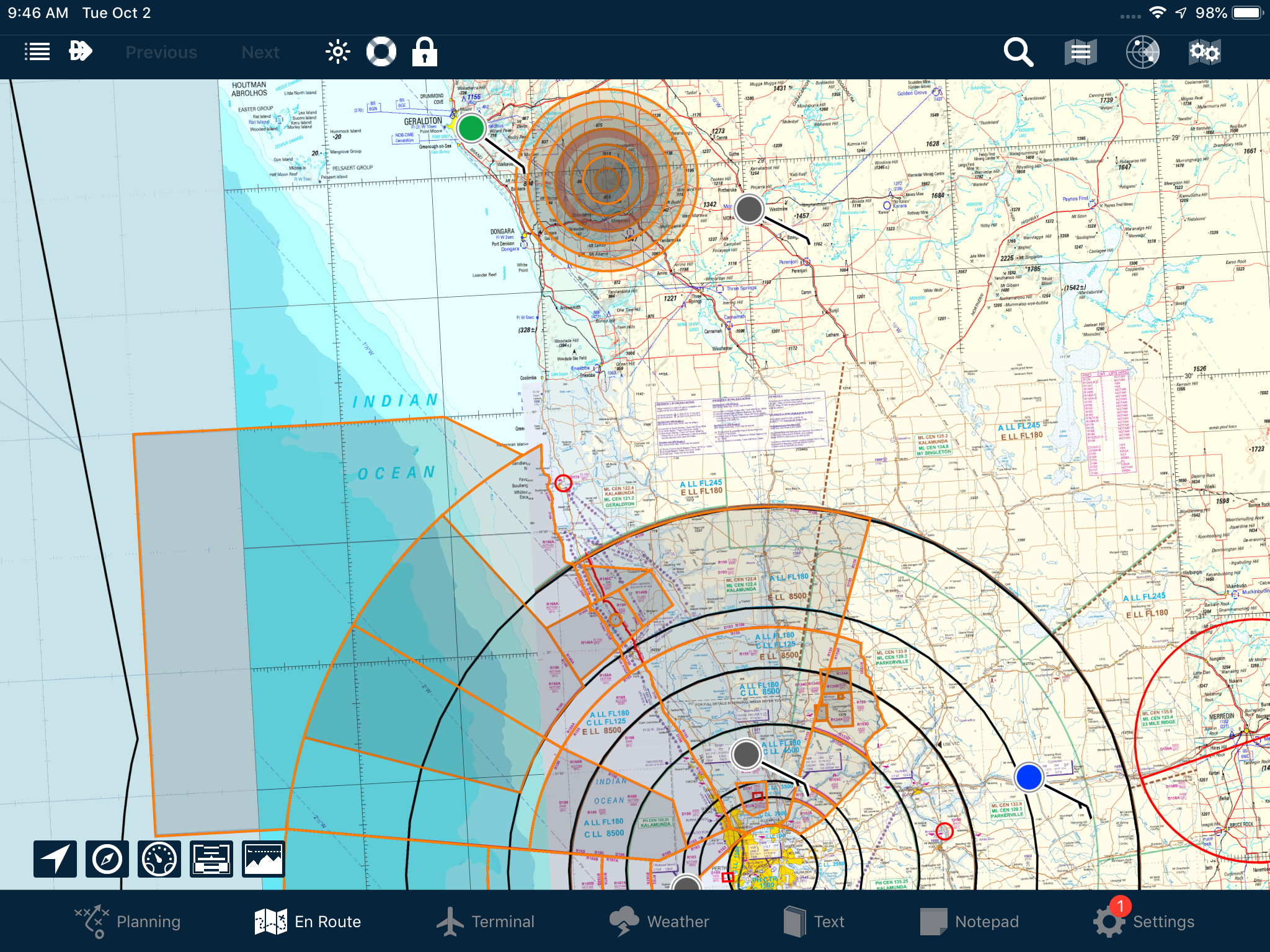The width and height of the screenshot is (1270, 952).
Task: Open map settings double-gear icon
Action: [x=1204, y=52]
